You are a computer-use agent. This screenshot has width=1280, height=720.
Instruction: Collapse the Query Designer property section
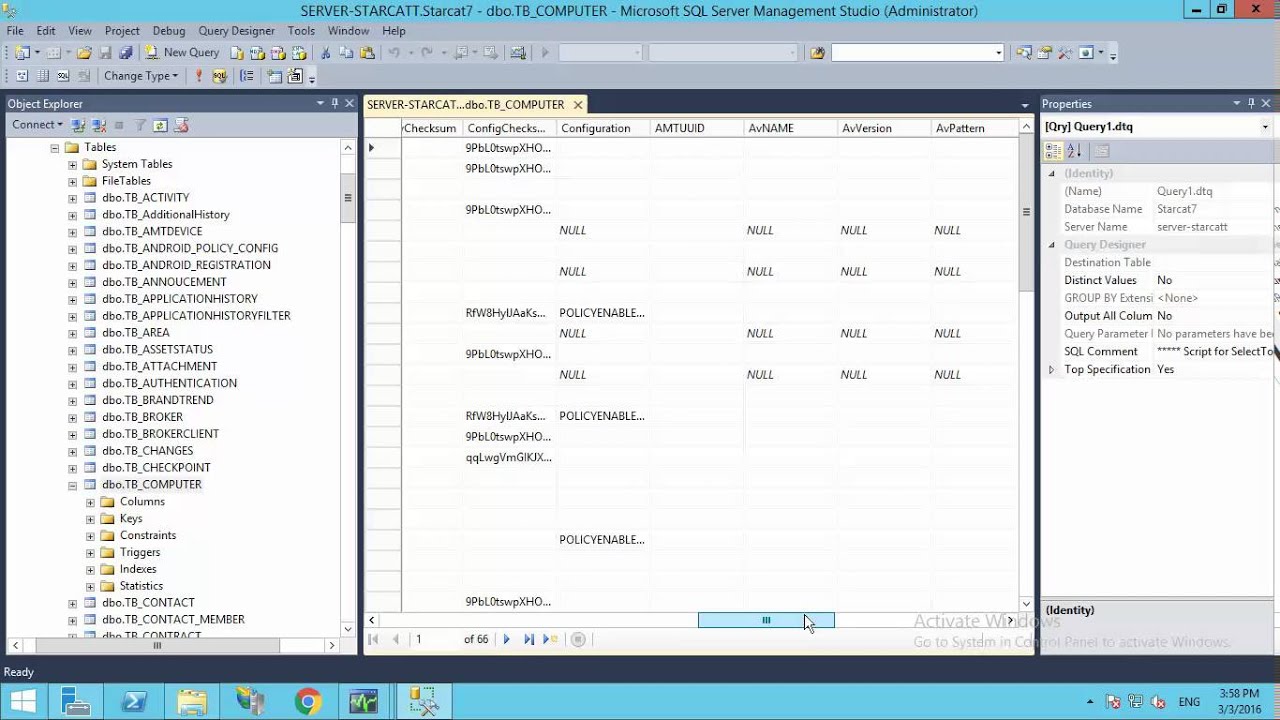click(1051, 245)
